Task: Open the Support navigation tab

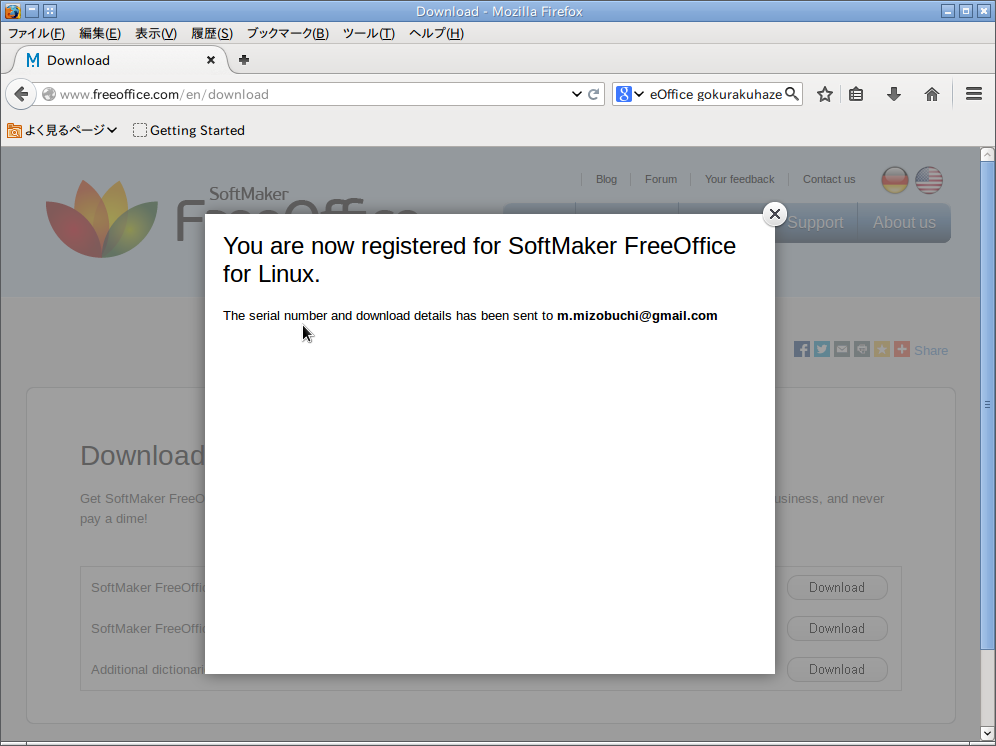Action: (x=816, y=222)
